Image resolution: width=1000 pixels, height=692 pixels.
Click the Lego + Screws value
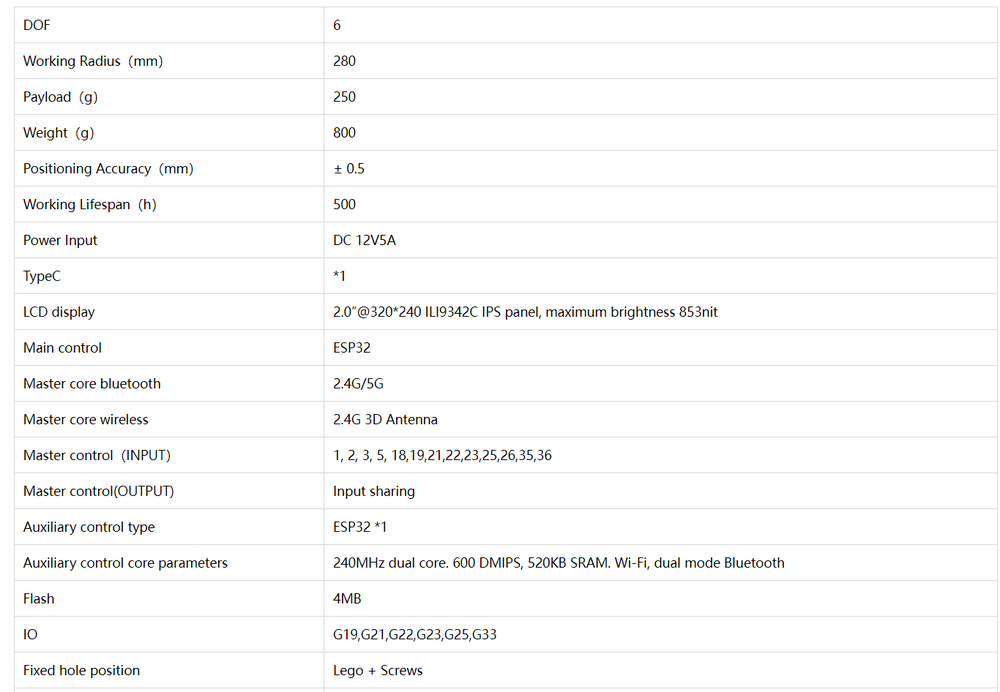pyautogui.click(x=378, y=671)
